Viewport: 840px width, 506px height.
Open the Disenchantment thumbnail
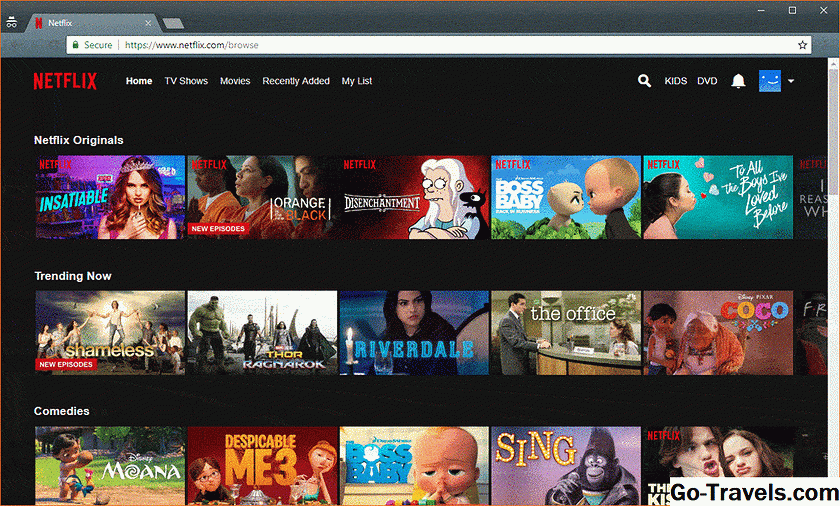point(413,197)
